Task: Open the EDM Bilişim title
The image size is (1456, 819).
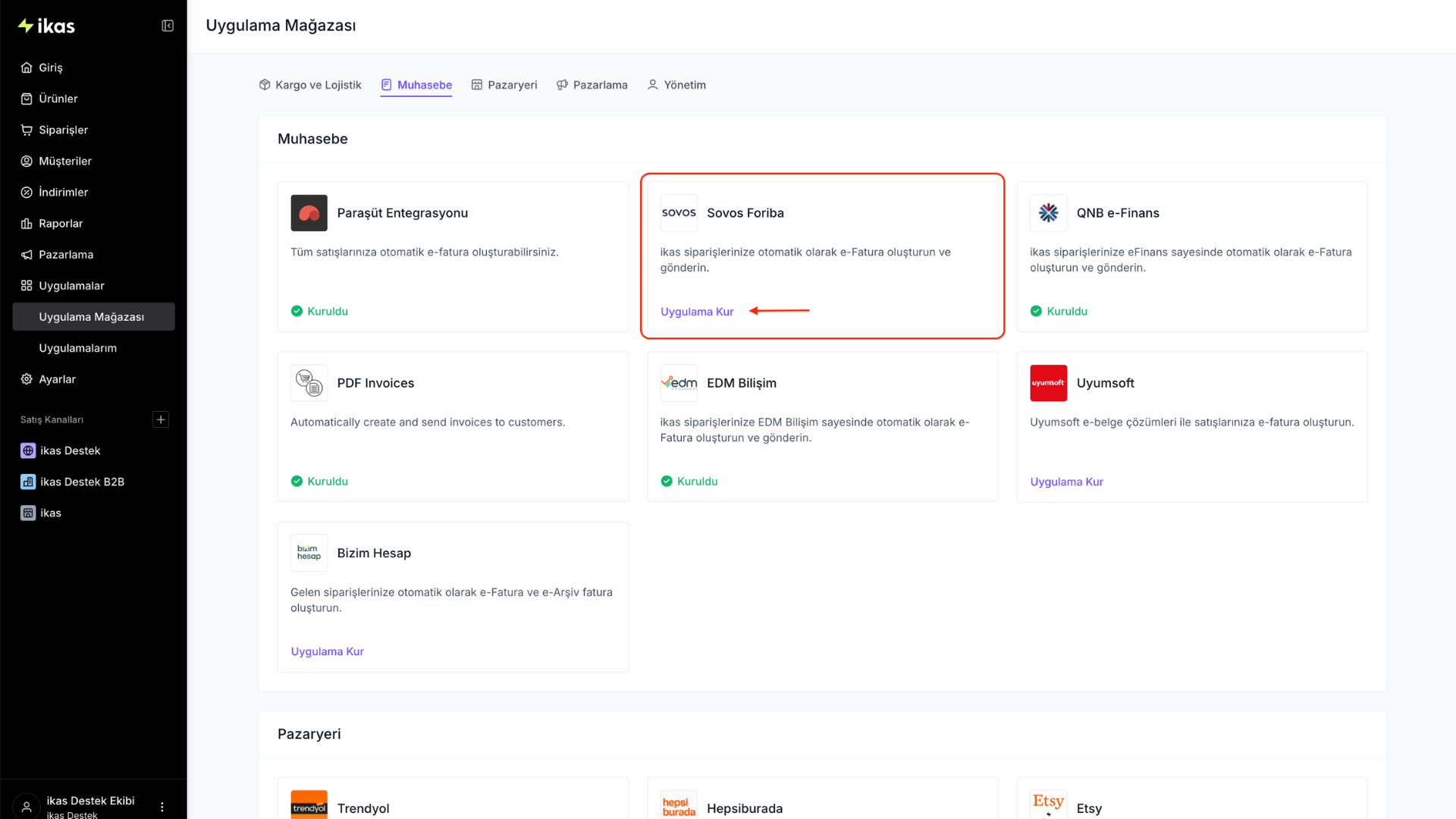Action: [742, 383]
